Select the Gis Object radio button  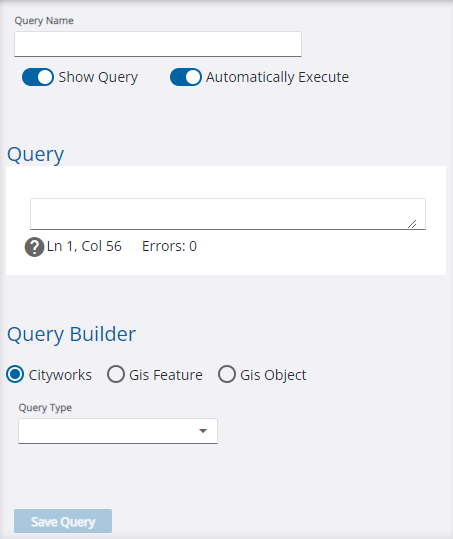[227, 374]
